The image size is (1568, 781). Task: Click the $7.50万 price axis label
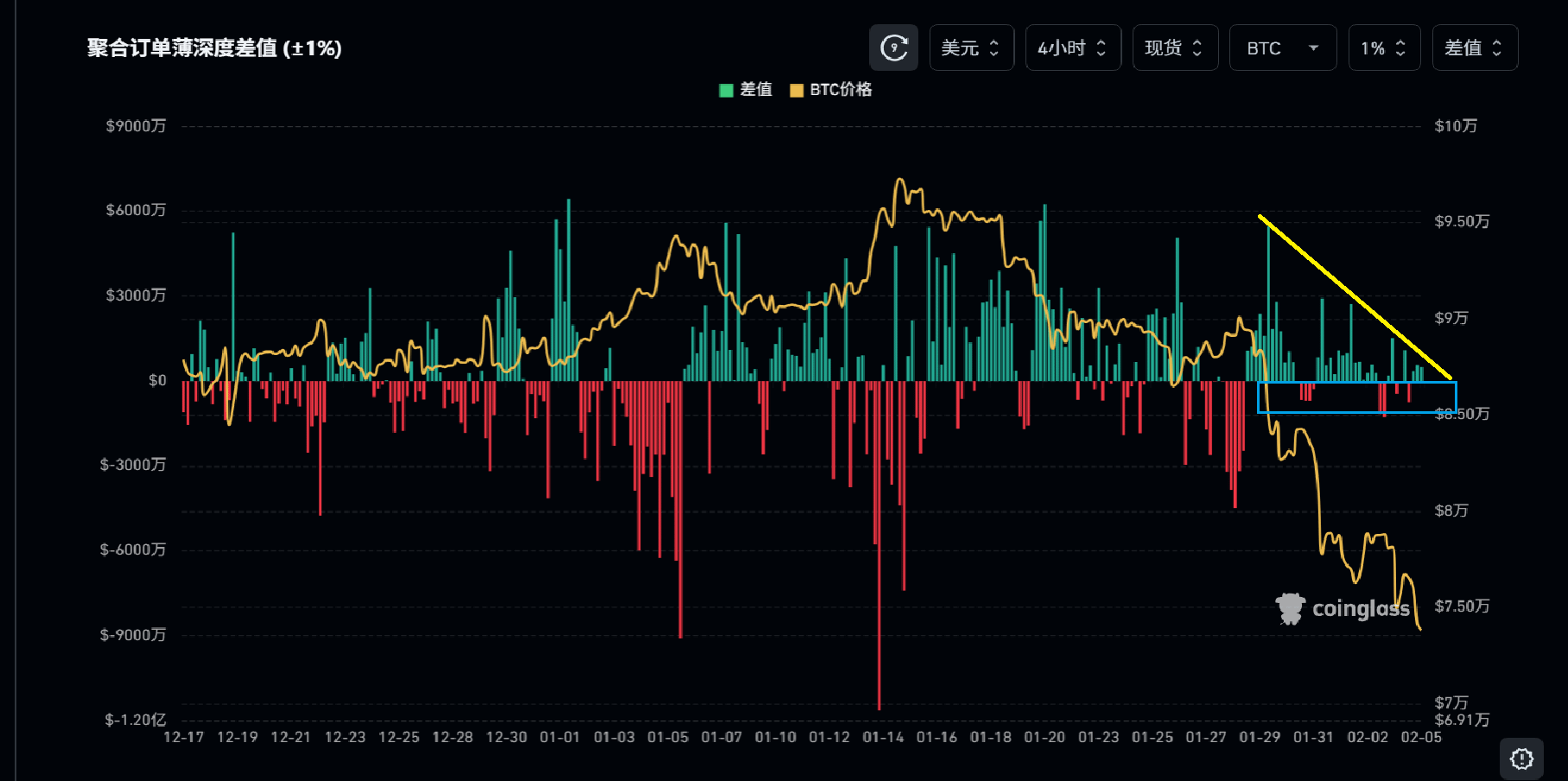tap(1462, 606)
